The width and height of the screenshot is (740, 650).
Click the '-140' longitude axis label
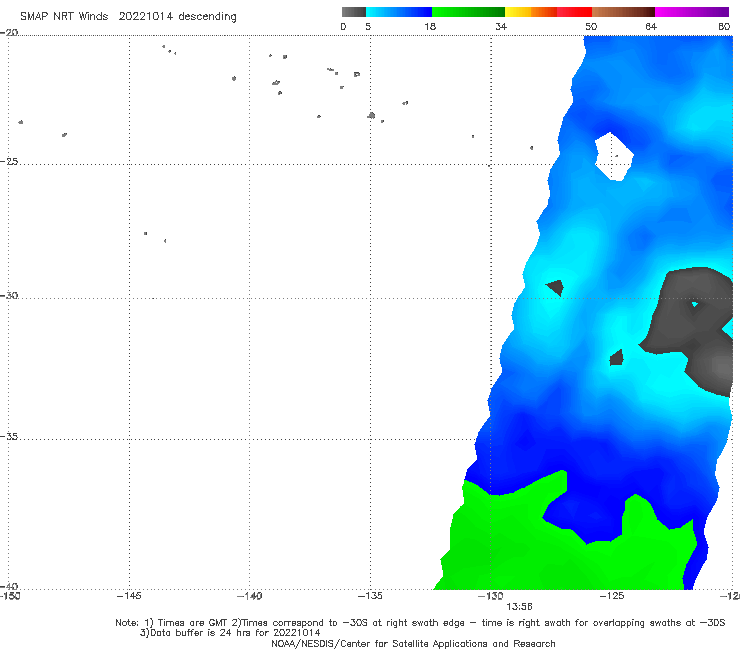[x=249, y=596]
